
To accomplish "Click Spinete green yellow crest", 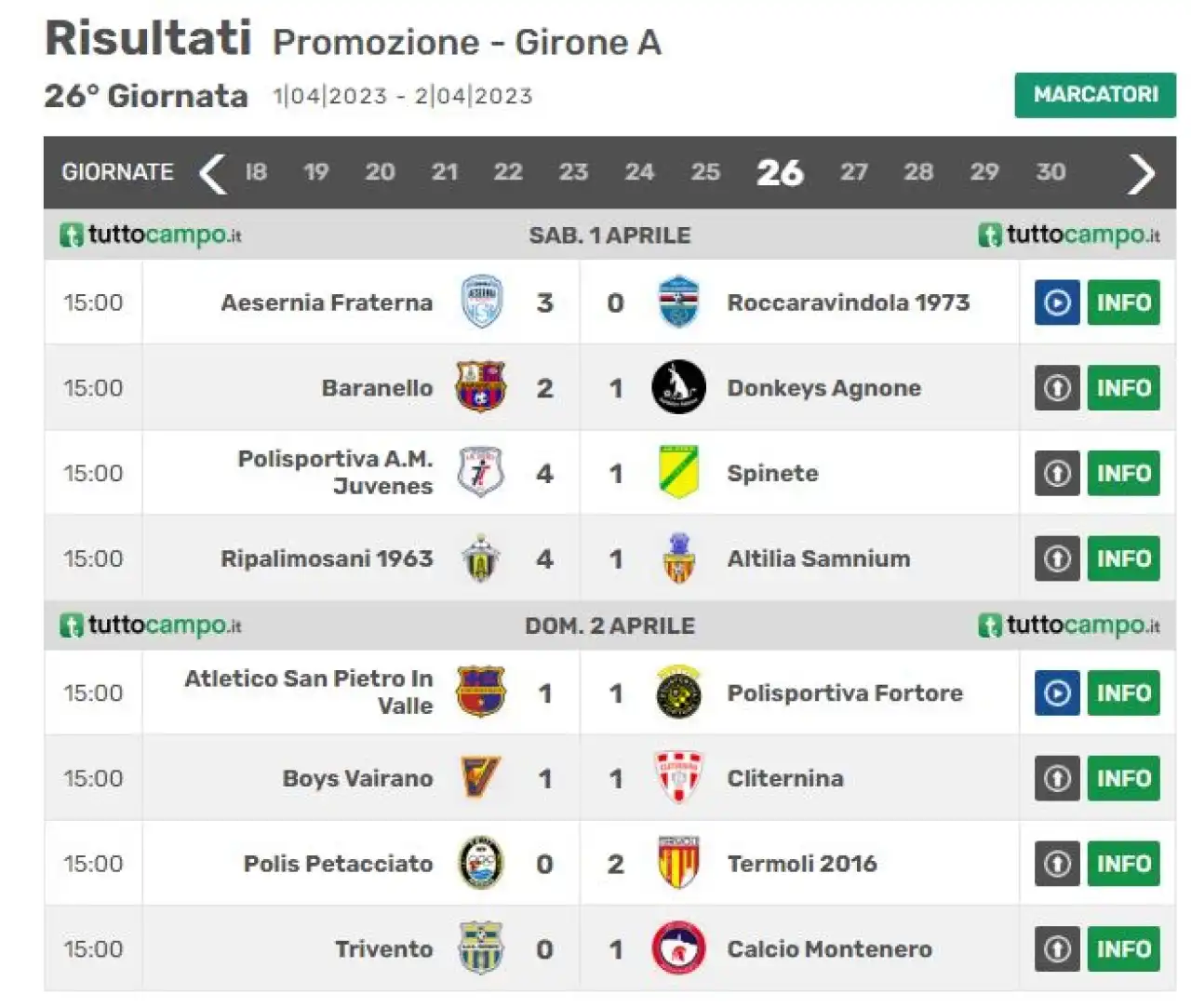I will click(x=678, y=472).
